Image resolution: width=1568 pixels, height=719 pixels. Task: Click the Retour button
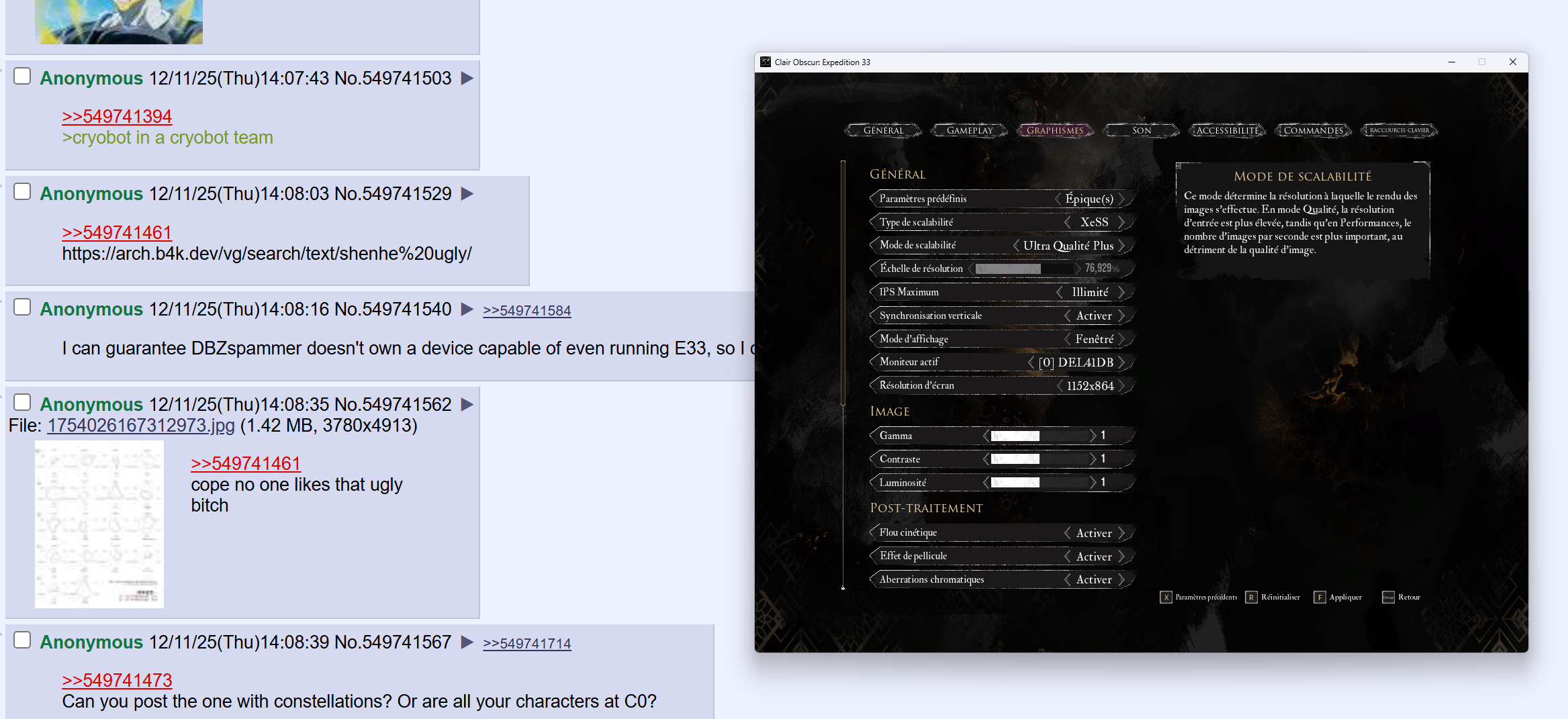(x=1401, y=597)
